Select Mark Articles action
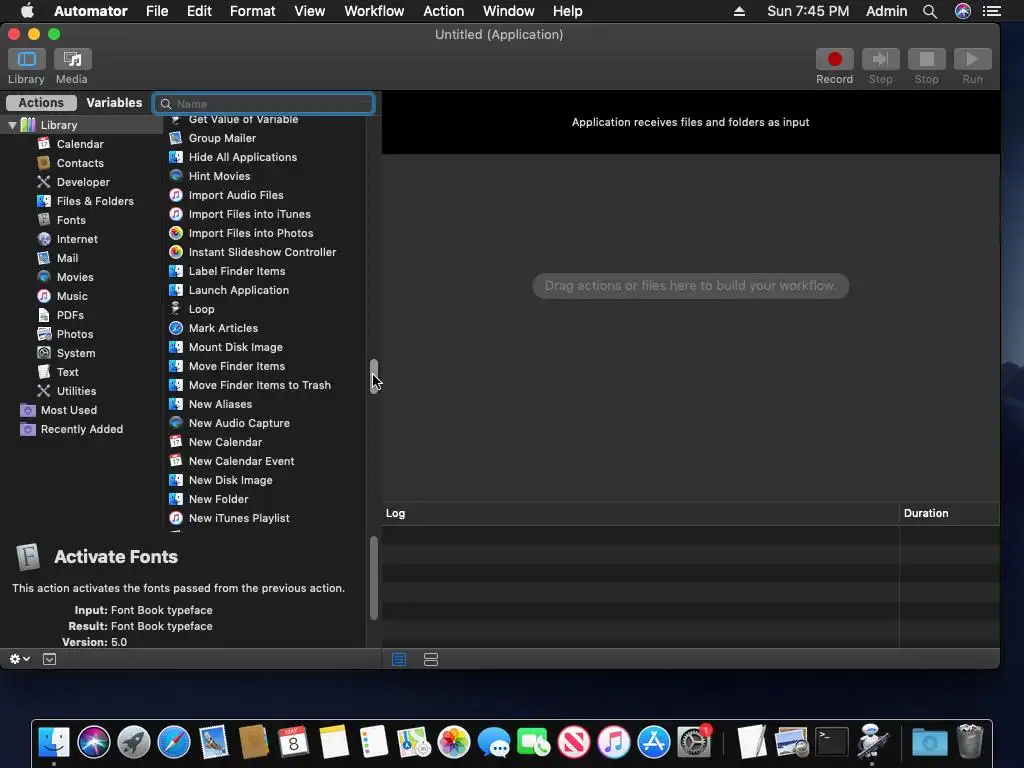The height and width of the screenshot is (768, 1024). coord(223,327)
